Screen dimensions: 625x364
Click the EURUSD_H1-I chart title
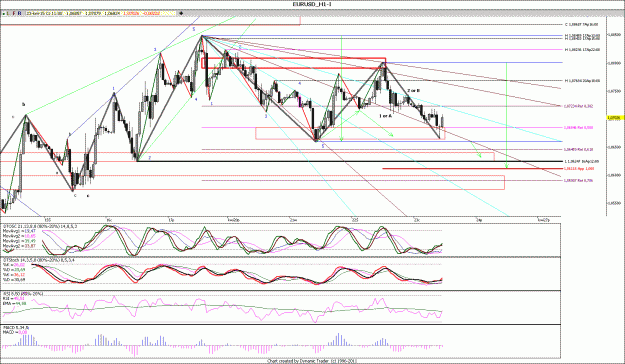pyautogui.click(x=312, y=4)
